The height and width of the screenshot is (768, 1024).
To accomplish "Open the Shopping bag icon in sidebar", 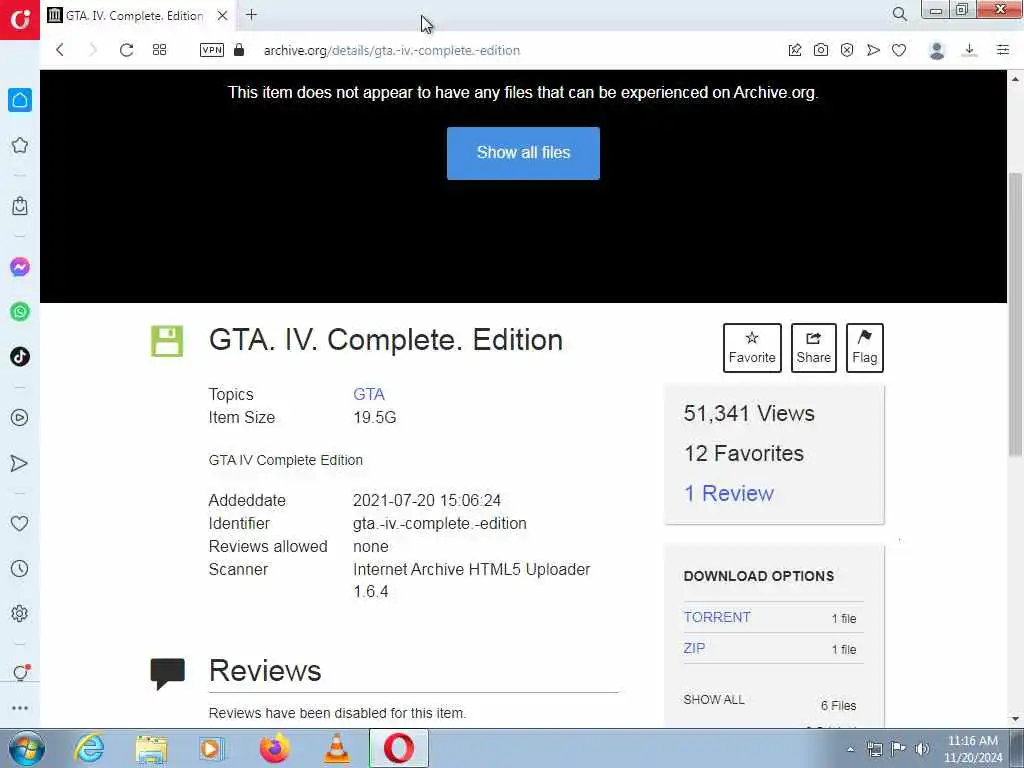I will [x=20, y=206].
